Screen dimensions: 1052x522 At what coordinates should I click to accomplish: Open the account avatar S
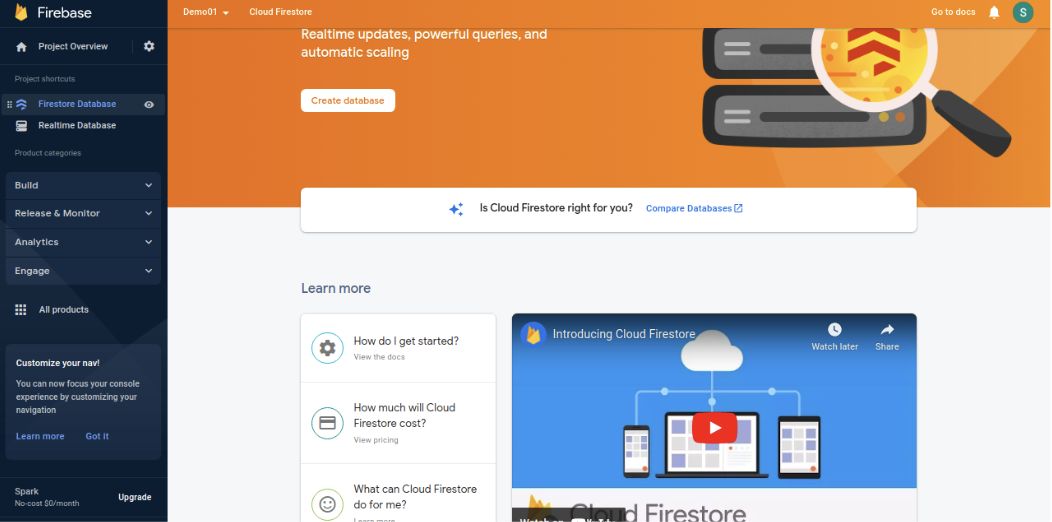tap(1022, 12)
